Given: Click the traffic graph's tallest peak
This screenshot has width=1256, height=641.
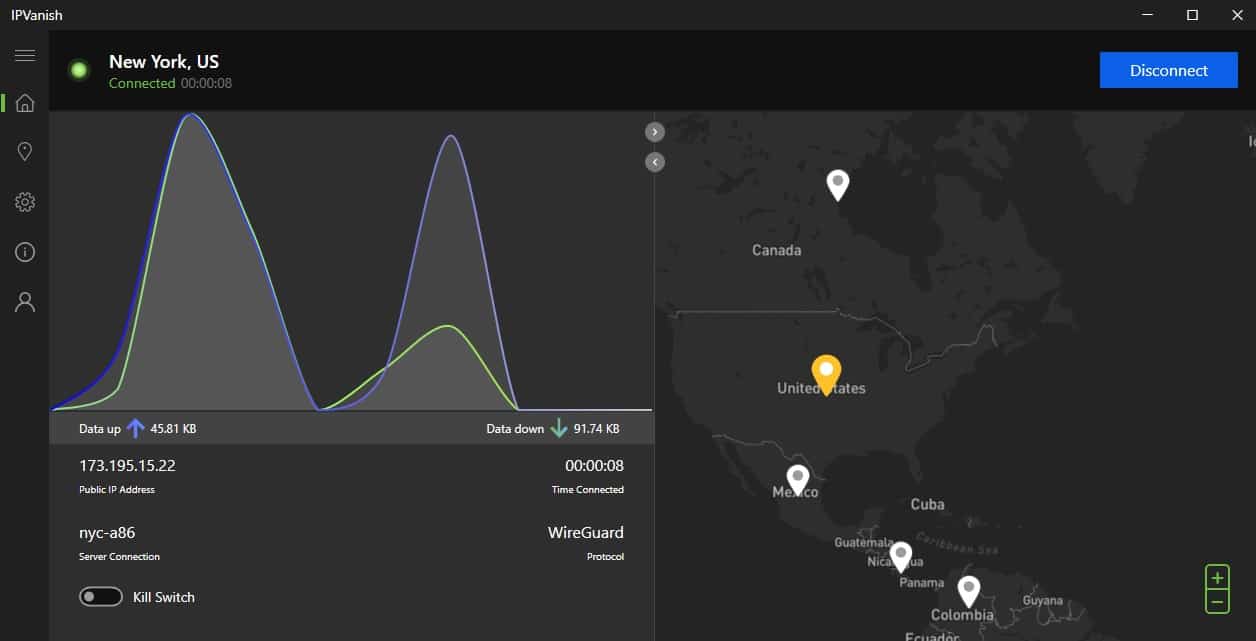Looking at the screenshot, I should point(192,116).
